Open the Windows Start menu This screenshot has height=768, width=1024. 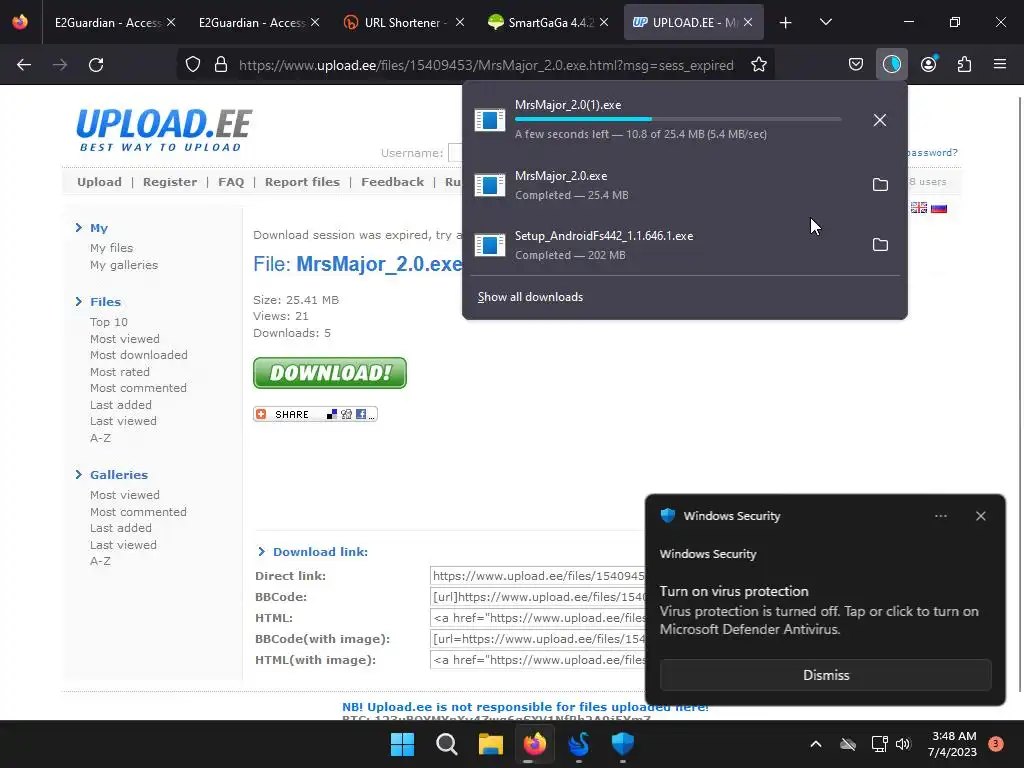pyautogui.click(x=402, y=744)
